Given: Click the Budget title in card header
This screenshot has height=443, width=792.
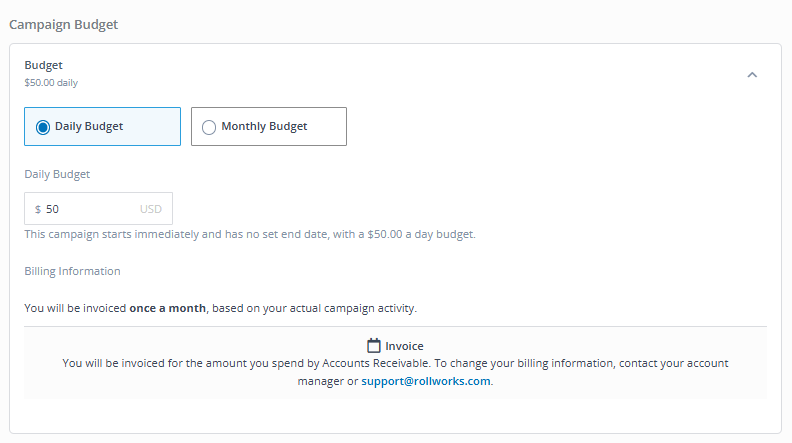Looking at the screenshot, I should (43, 65).
